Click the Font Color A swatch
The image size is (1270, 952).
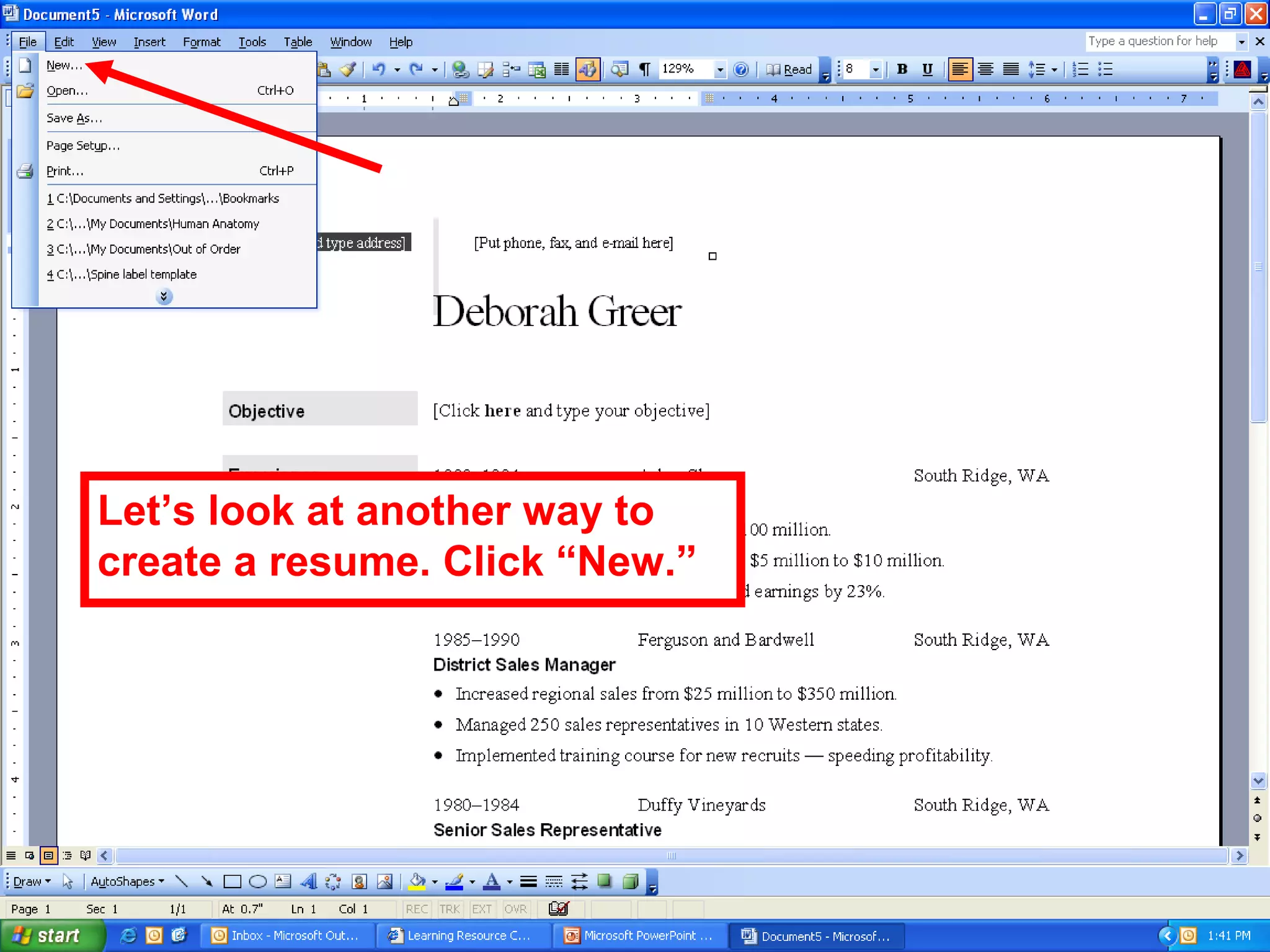492,881
